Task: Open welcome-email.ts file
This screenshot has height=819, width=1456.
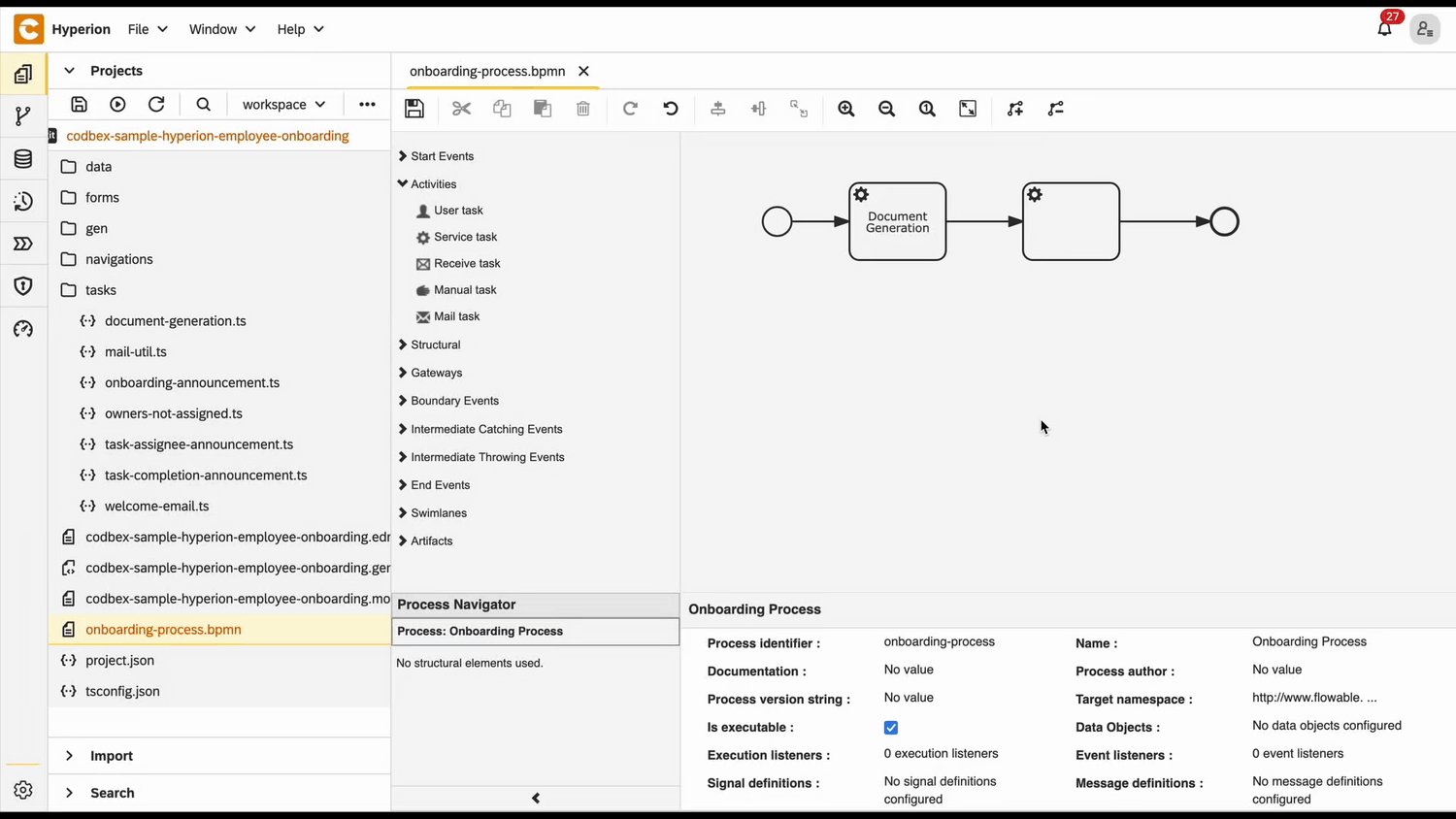Action: (x=156, y=507)
